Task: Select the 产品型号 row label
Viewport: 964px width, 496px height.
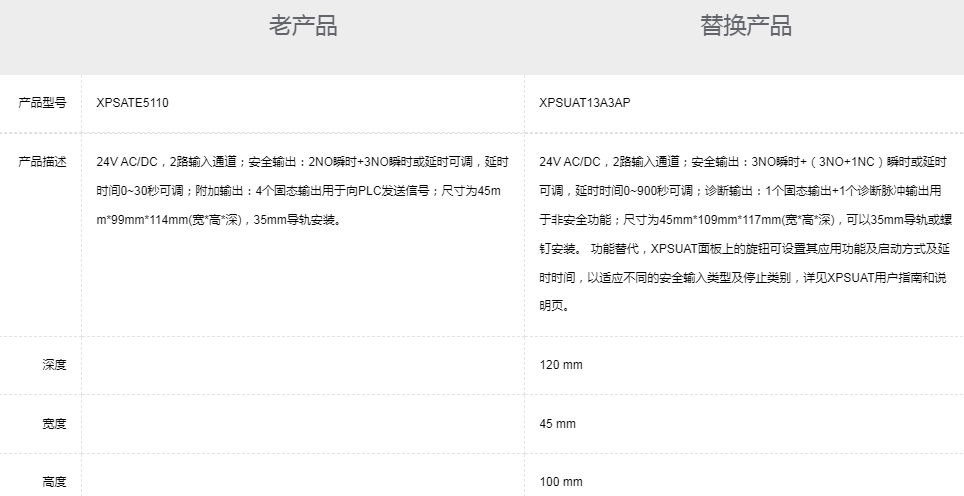Action: point(42,103)
